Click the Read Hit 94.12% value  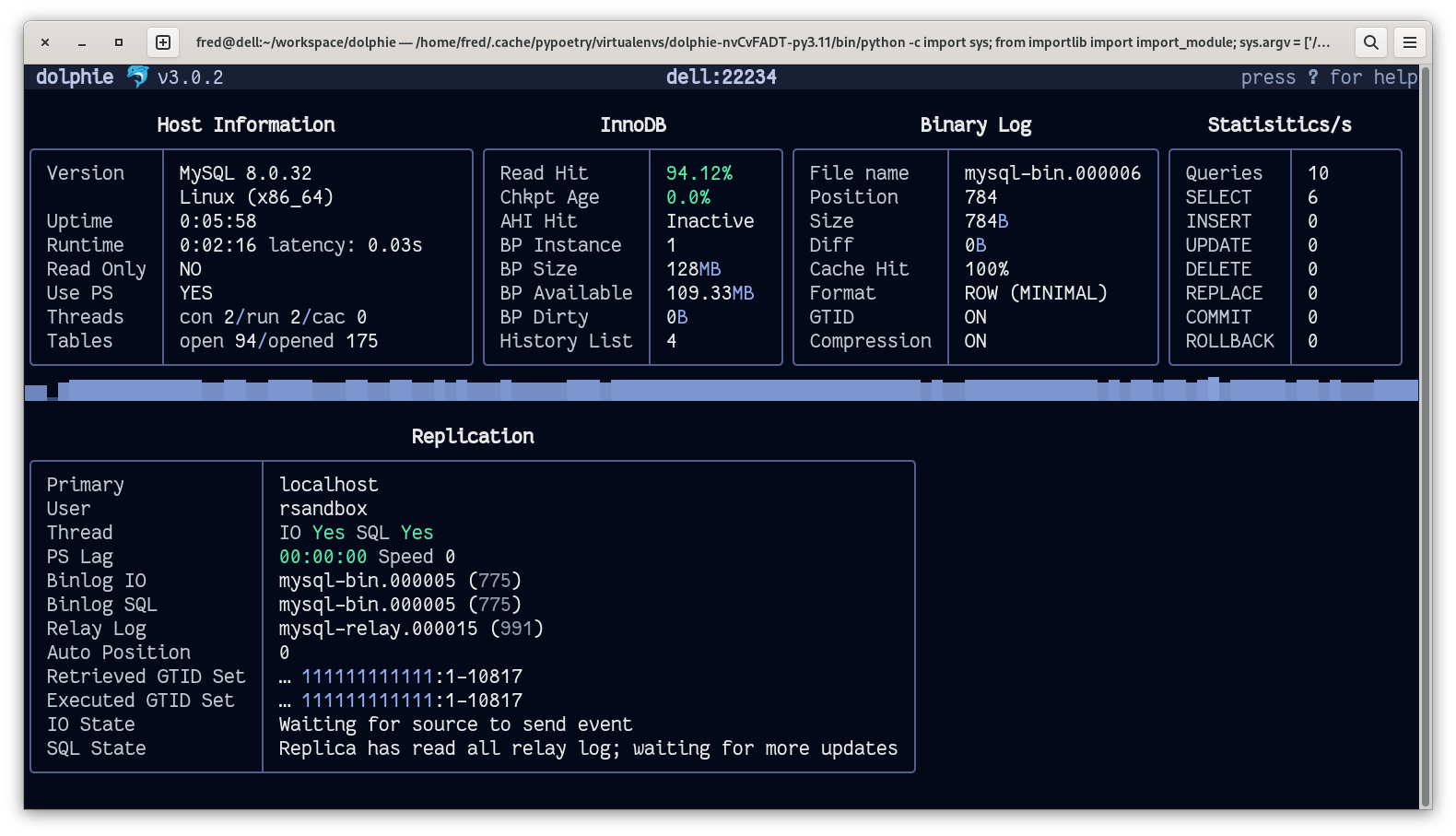[x=699, y=173]
